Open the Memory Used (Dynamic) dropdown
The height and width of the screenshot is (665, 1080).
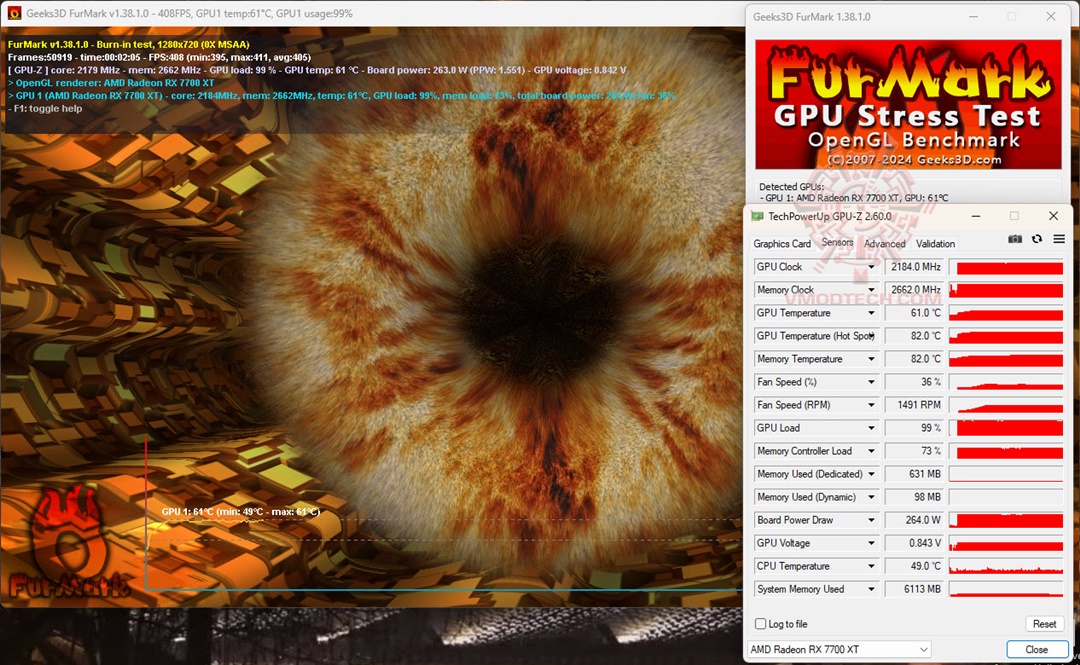[871, 497]
